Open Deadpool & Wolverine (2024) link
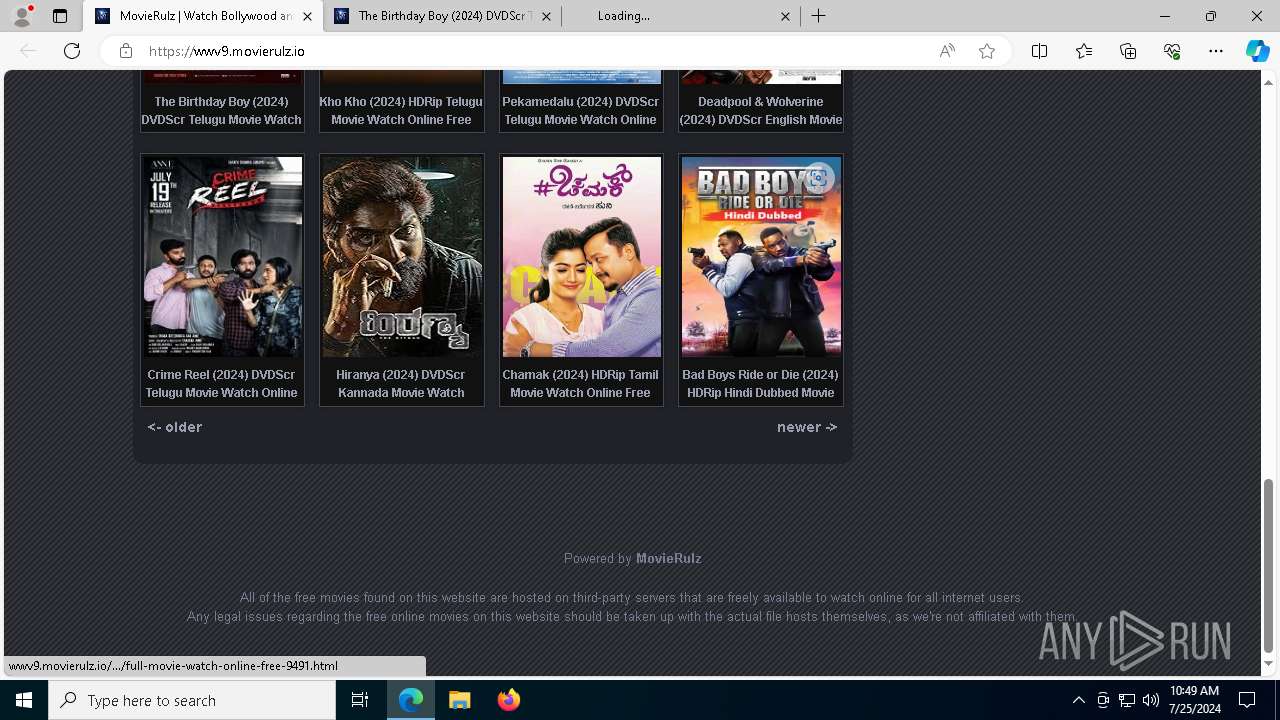Screen dimensions: 1280x720 pyautogui.click(x=761, y=110)
